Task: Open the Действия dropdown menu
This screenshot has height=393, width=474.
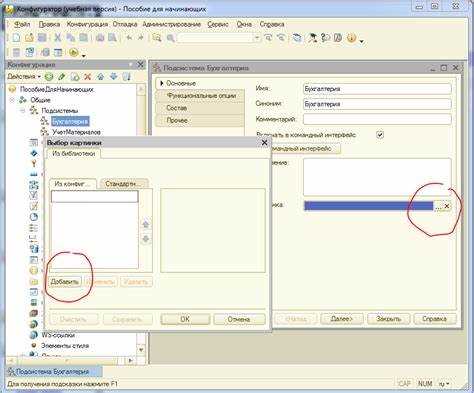Action: [x=24, y=77]
